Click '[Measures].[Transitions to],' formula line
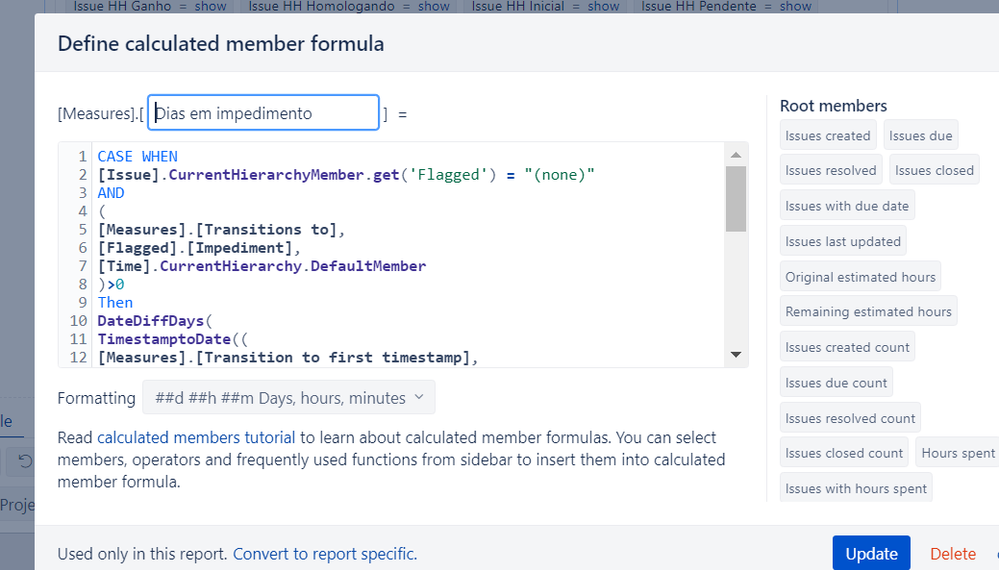This screenshot has width=999, height=570. pyautogui.click(x=221, y=229)
